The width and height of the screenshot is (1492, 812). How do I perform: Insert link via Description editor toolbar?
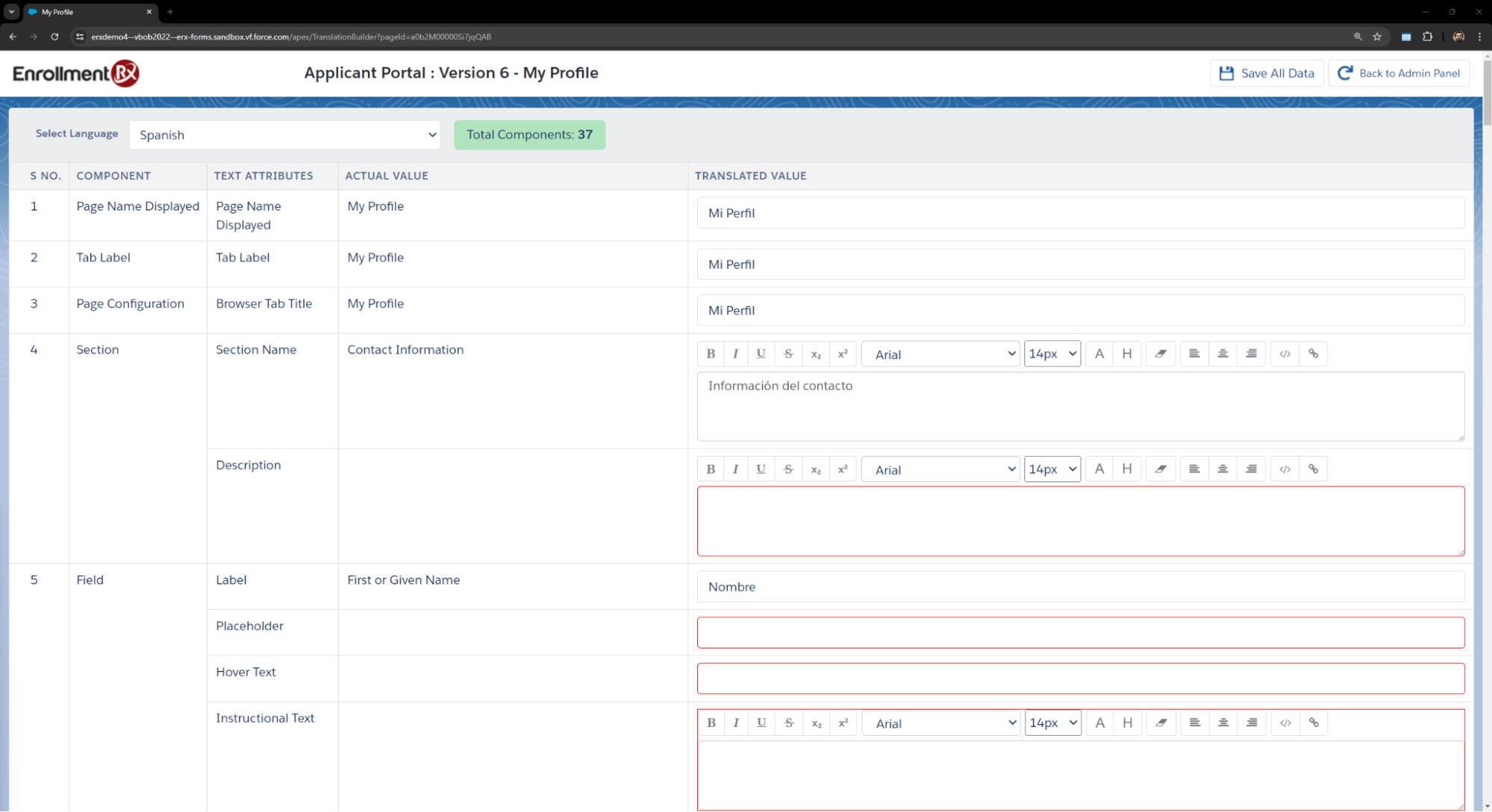coord(1313,469)
